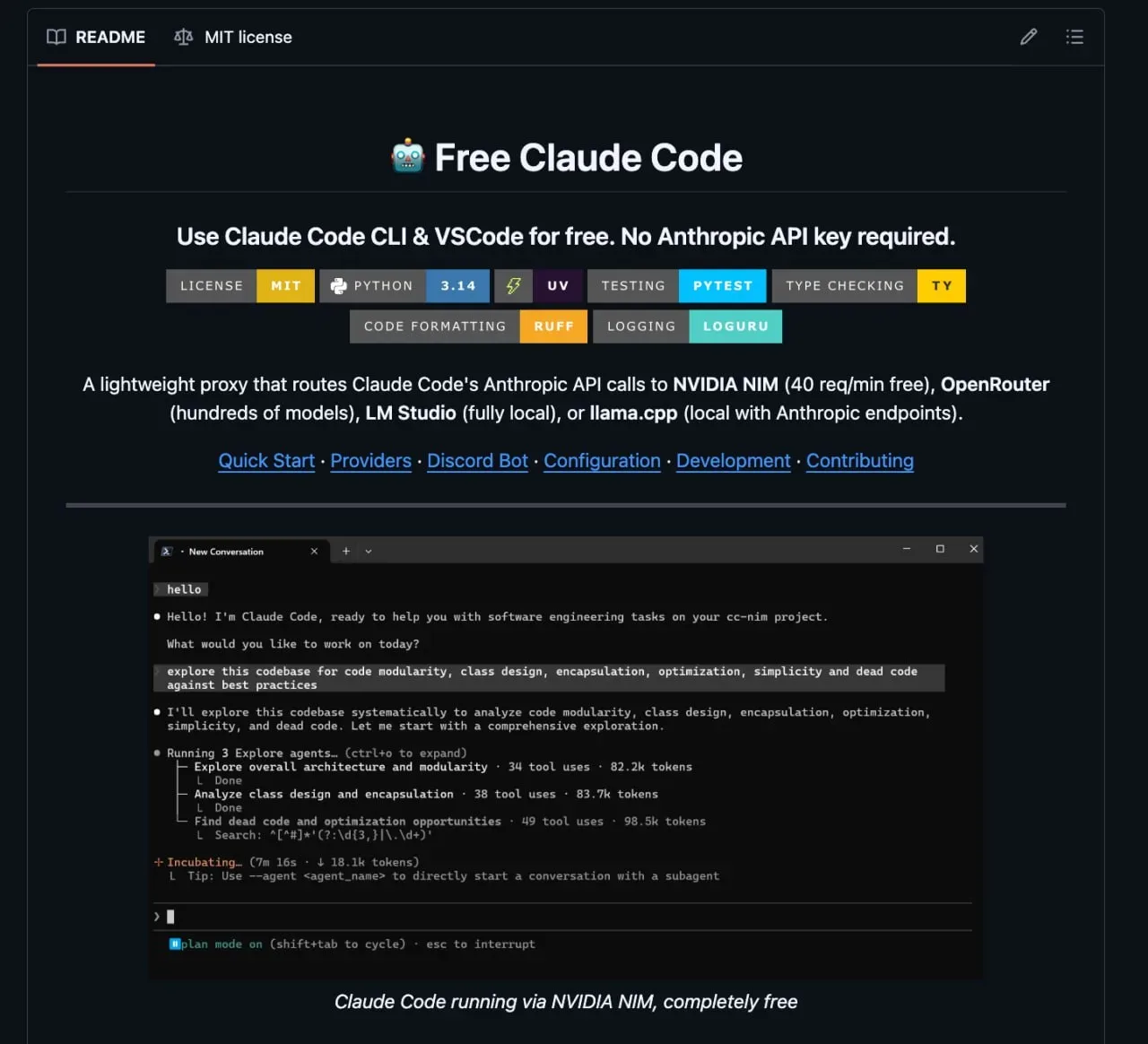Click the terminal plus new tab icon
This screenshot has width=1148, height=1044.
(346, 551)
